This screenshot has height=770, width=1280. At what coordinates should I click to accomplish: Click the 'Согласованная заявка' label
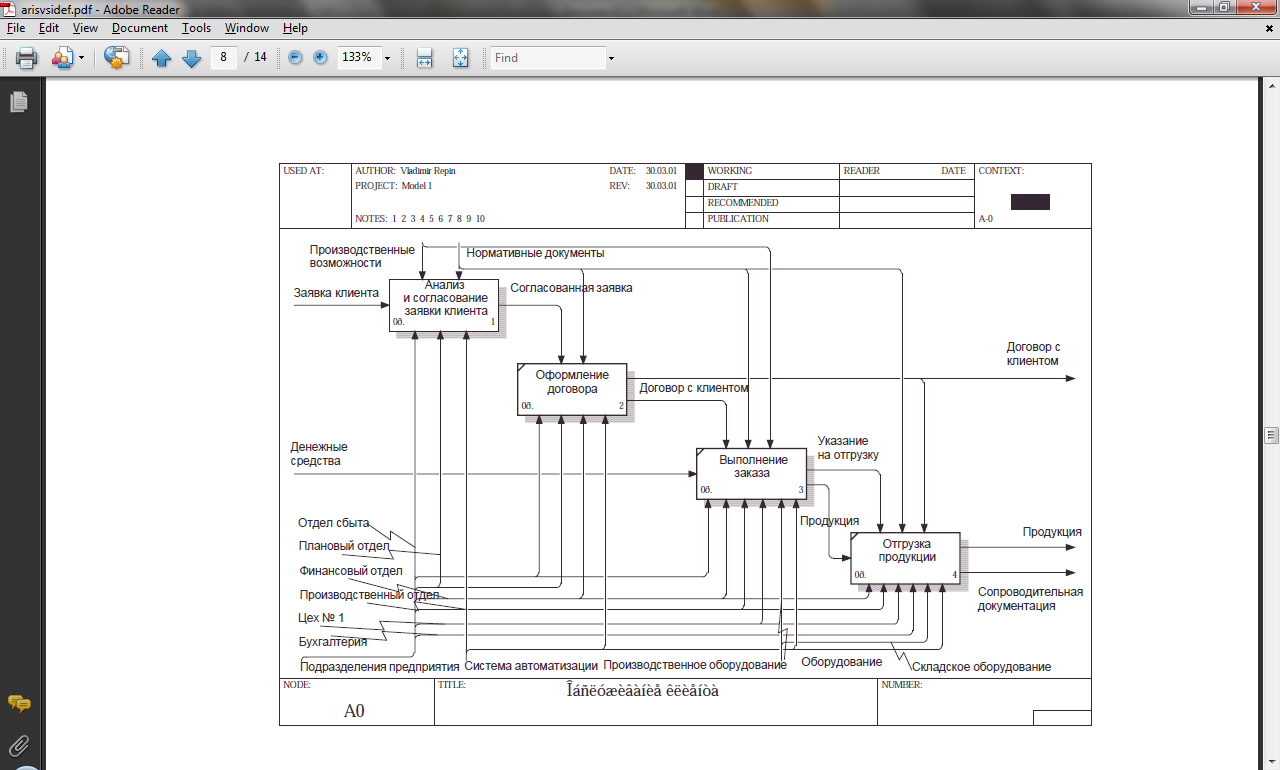pyautogui.click(x=571, y=287)
